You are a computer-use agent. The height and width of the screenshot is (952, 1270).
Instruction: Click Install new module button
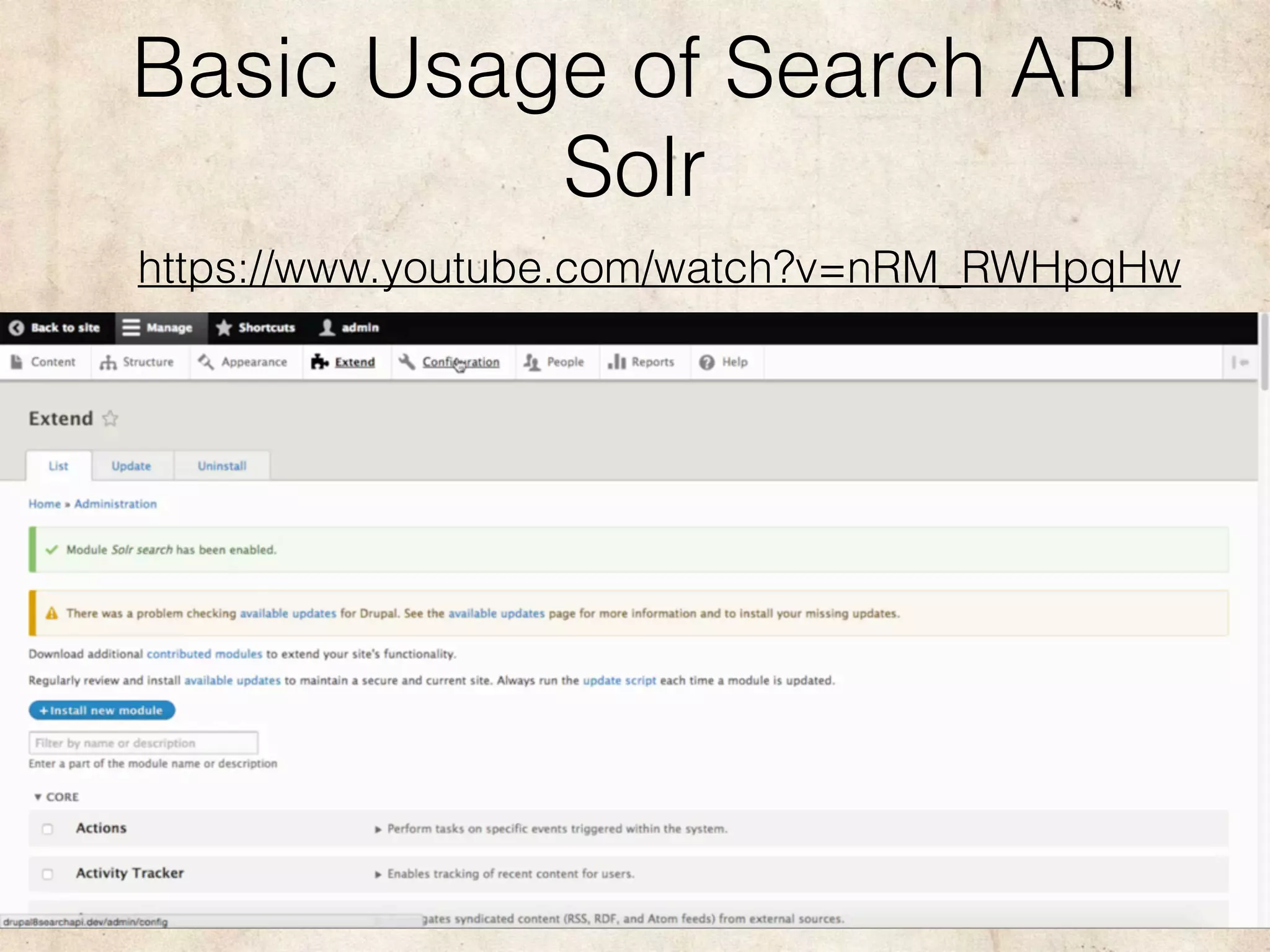pyautogui.click(x=102, y=710)
